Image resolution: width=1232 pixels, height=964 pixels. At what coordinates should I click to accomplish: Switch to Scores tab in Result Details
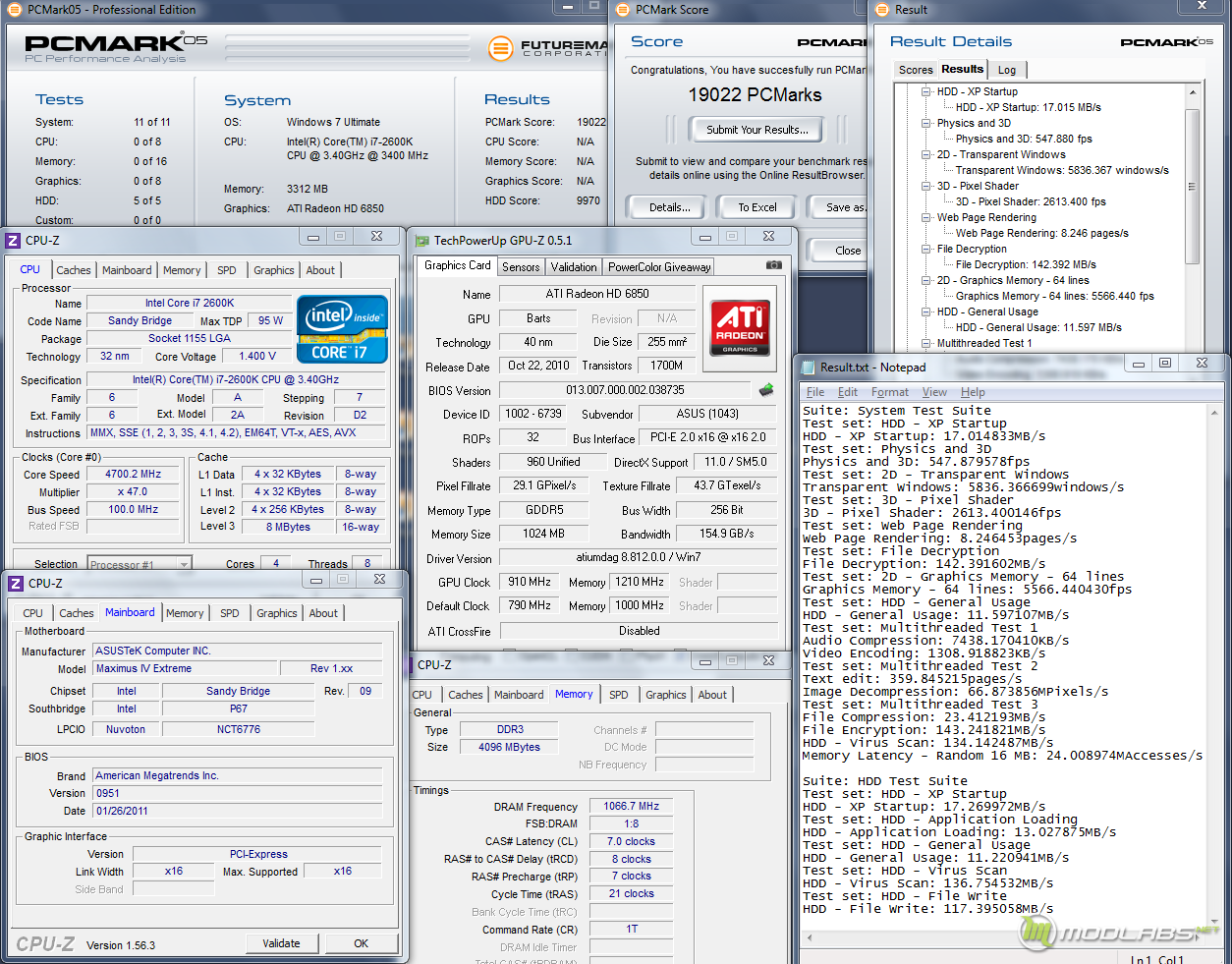pyautogui.click(x=916, y=70)
